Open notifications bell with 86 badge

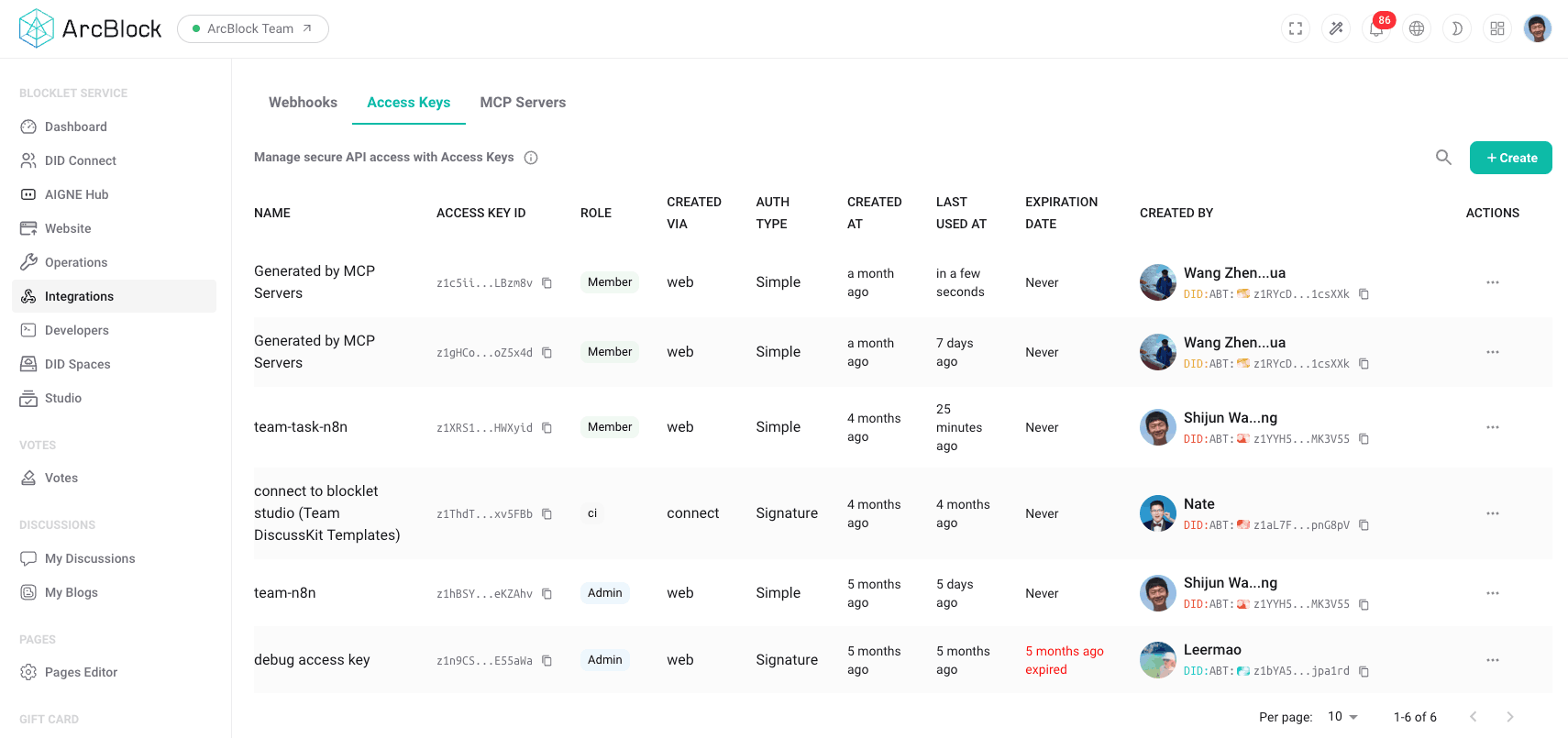click(x=1376, y=28)
